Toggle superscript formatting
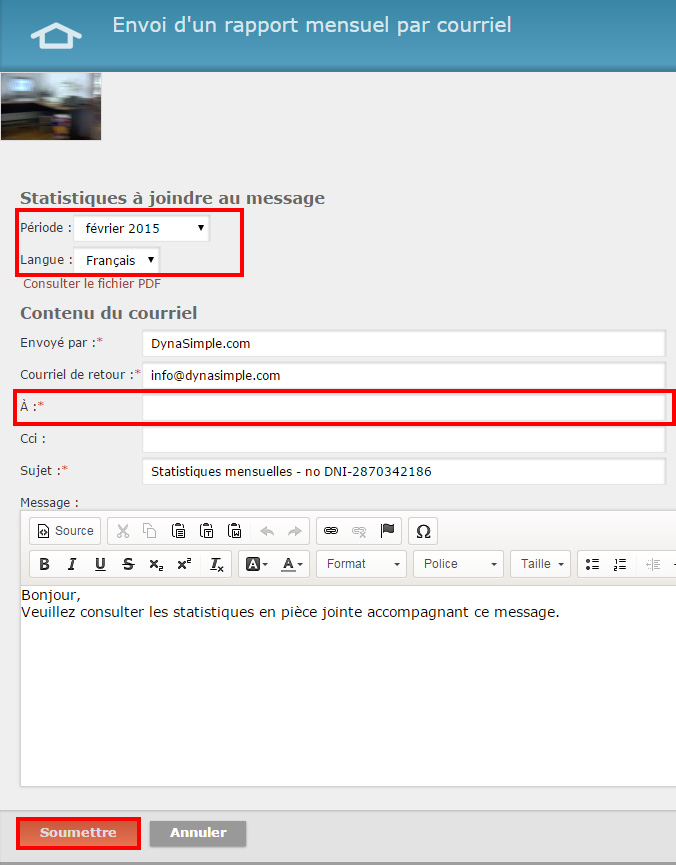This screenshot has height=865, width=676. click(x=184, y=564)
